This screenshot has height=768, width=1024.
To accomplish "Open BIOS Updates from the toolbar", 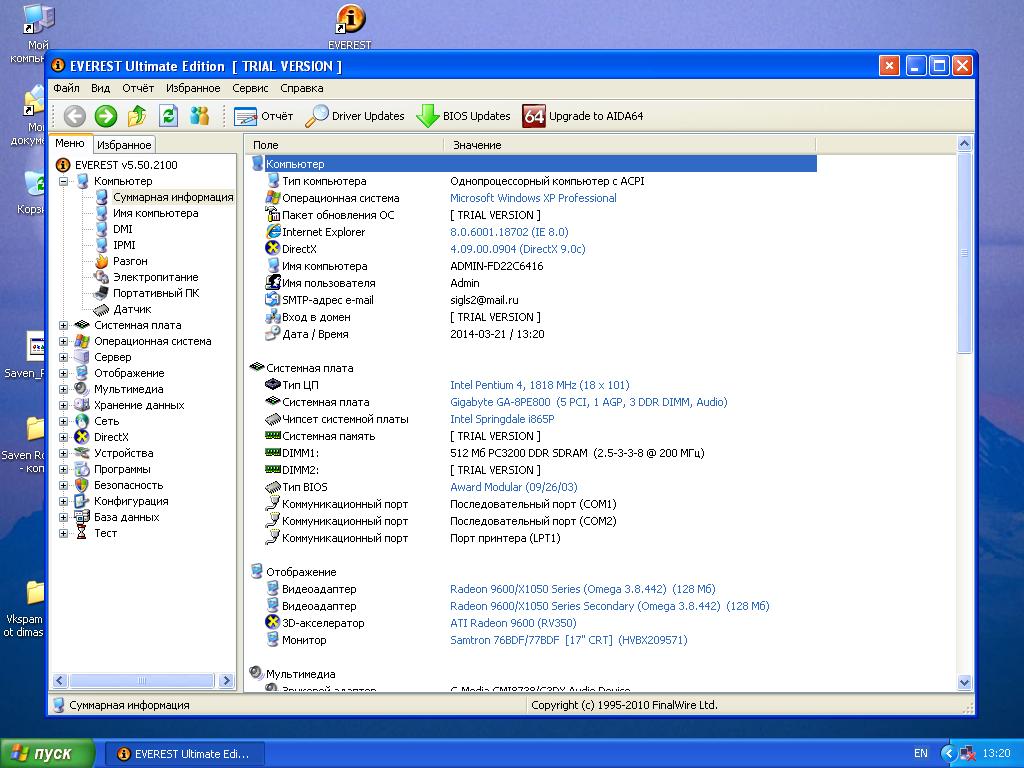I will [x=463, y=116].
